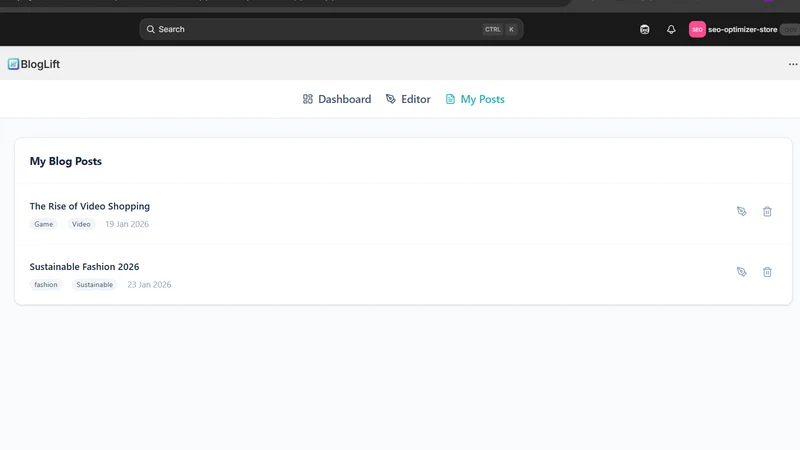
Task: Click the 23 Jan 2026 date
Action: [149, 285]
